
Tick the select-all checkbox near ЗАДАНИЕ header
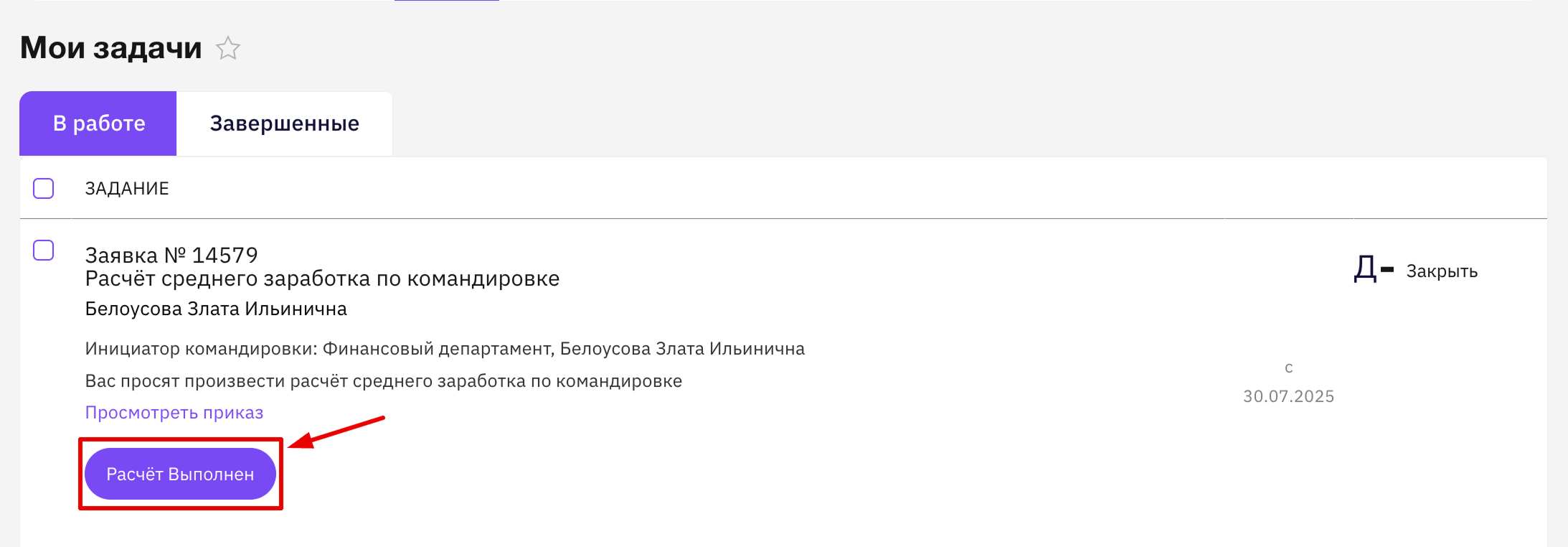(44, 188)
